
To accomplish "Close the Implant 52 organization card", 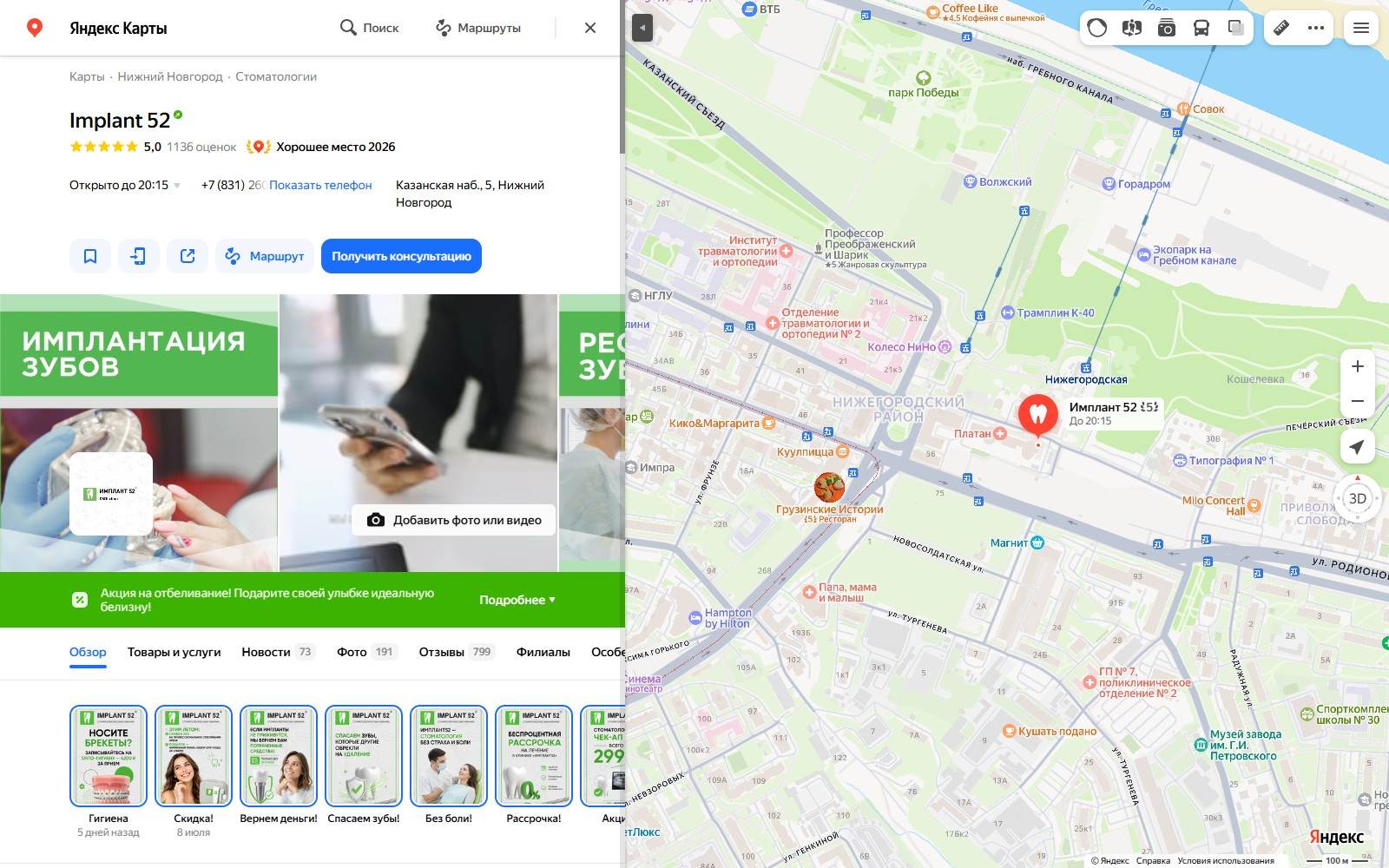I will [590, 28].
